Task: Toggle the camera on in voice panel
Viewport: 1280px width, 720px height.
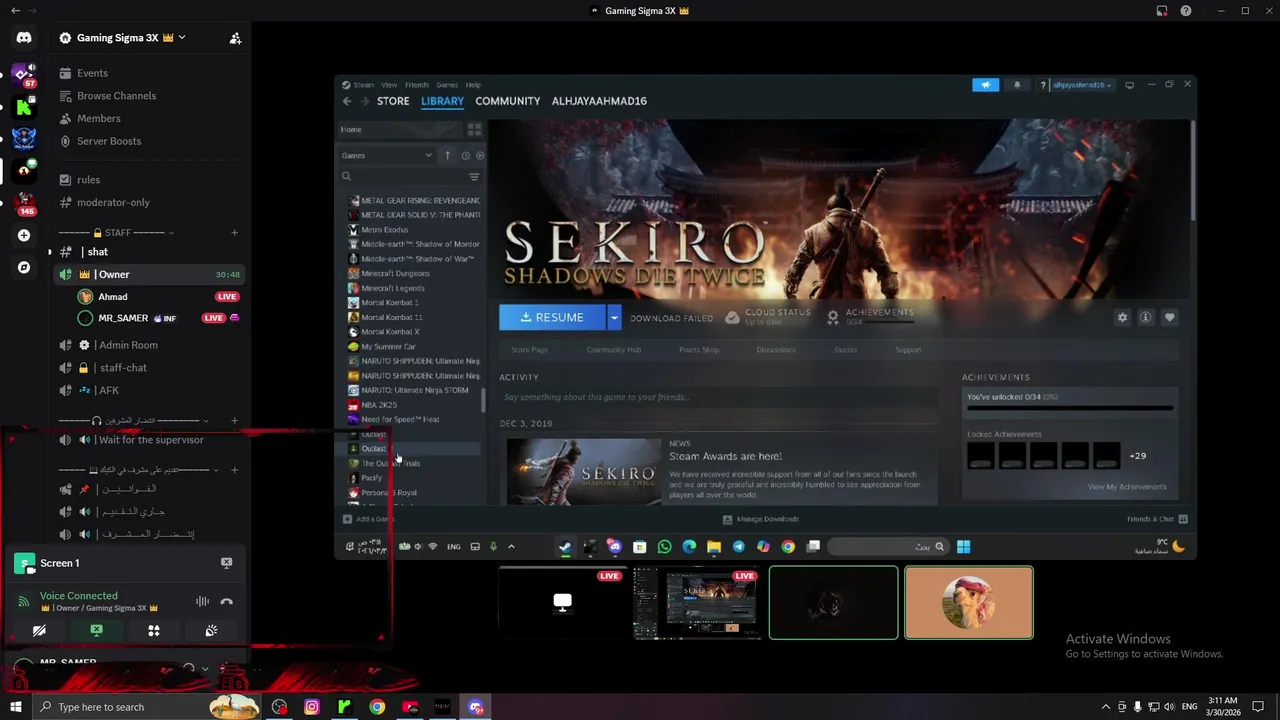Action: click(39, 631)
